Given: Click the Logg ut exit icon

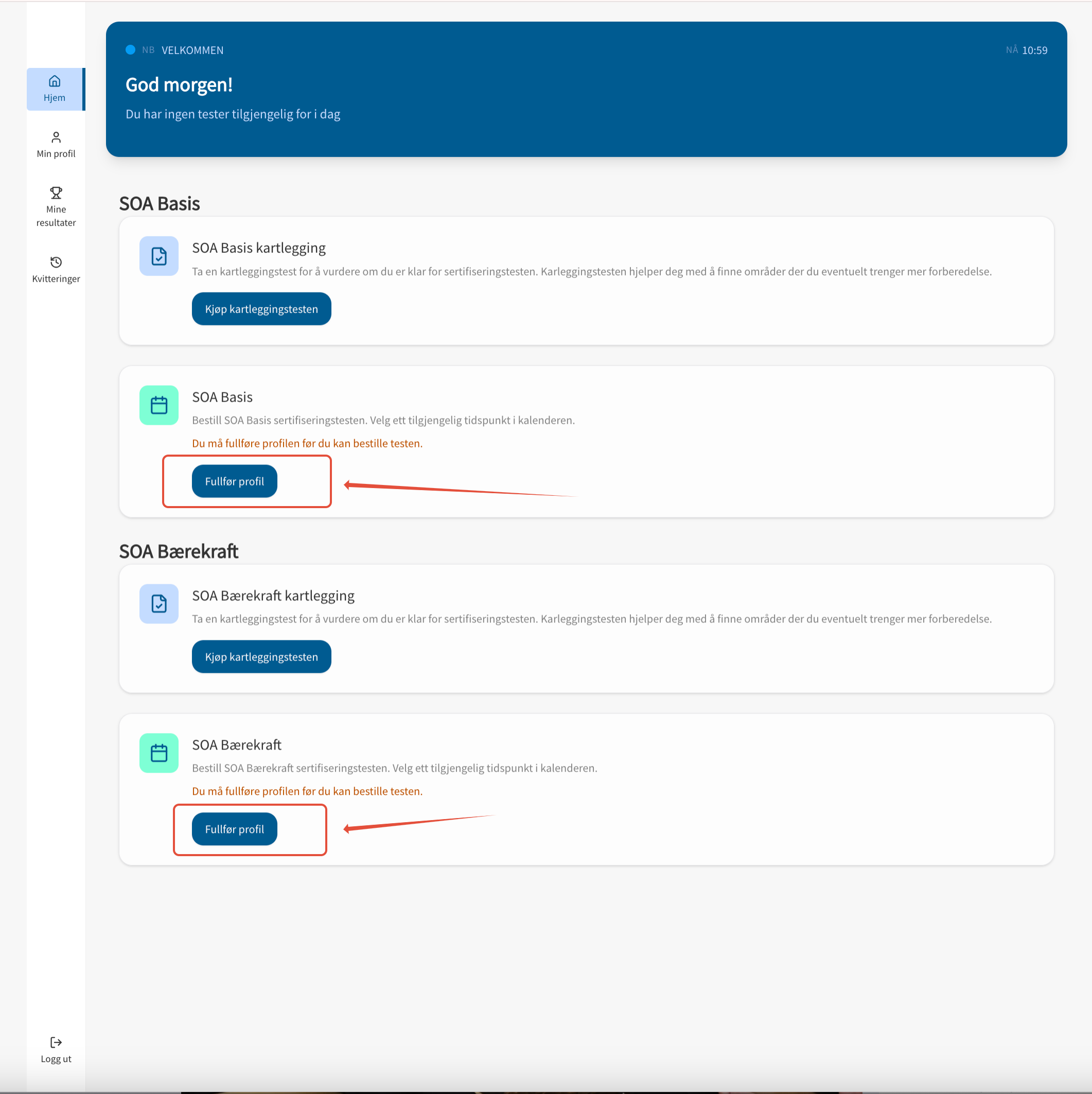Looking at the screenshot, I should [56, 1042].
